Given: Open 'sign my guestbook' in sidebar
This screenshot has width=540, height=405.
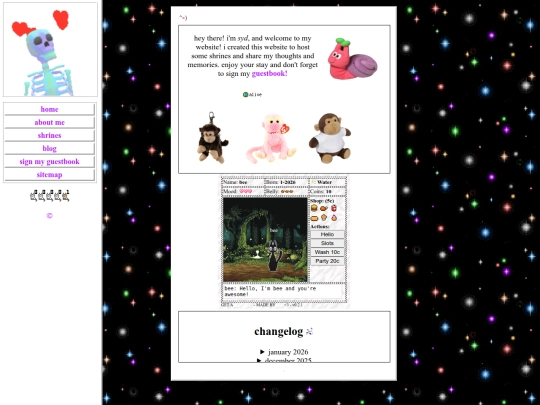Looking at the screenshot, I should [x=50, y=162].
